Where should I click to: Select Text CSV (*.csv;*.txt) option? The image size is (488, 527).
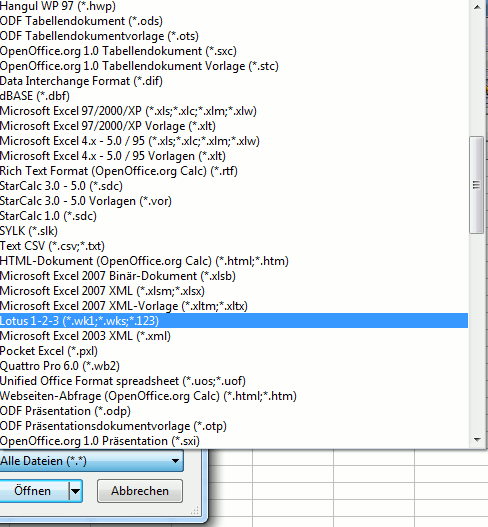point(234,246)
